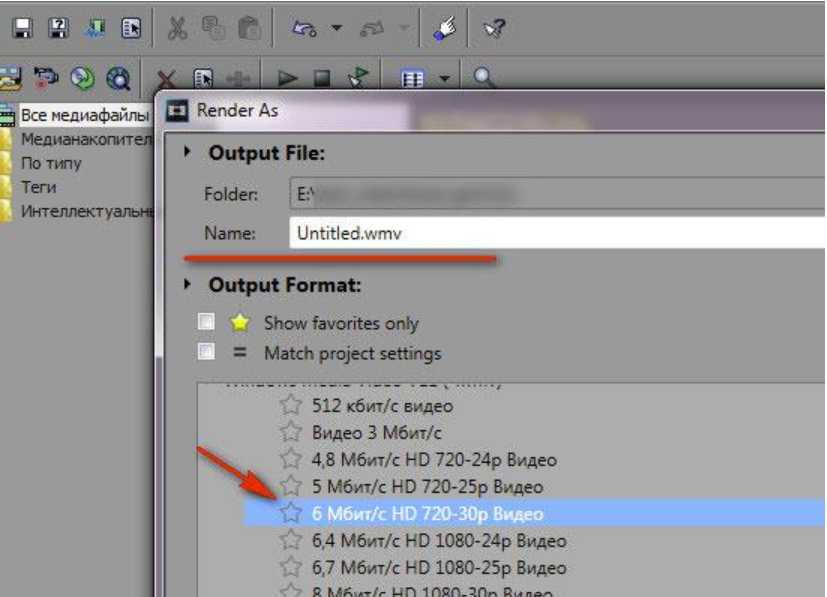Click the red X remove media icon

[x=167, y=77]
